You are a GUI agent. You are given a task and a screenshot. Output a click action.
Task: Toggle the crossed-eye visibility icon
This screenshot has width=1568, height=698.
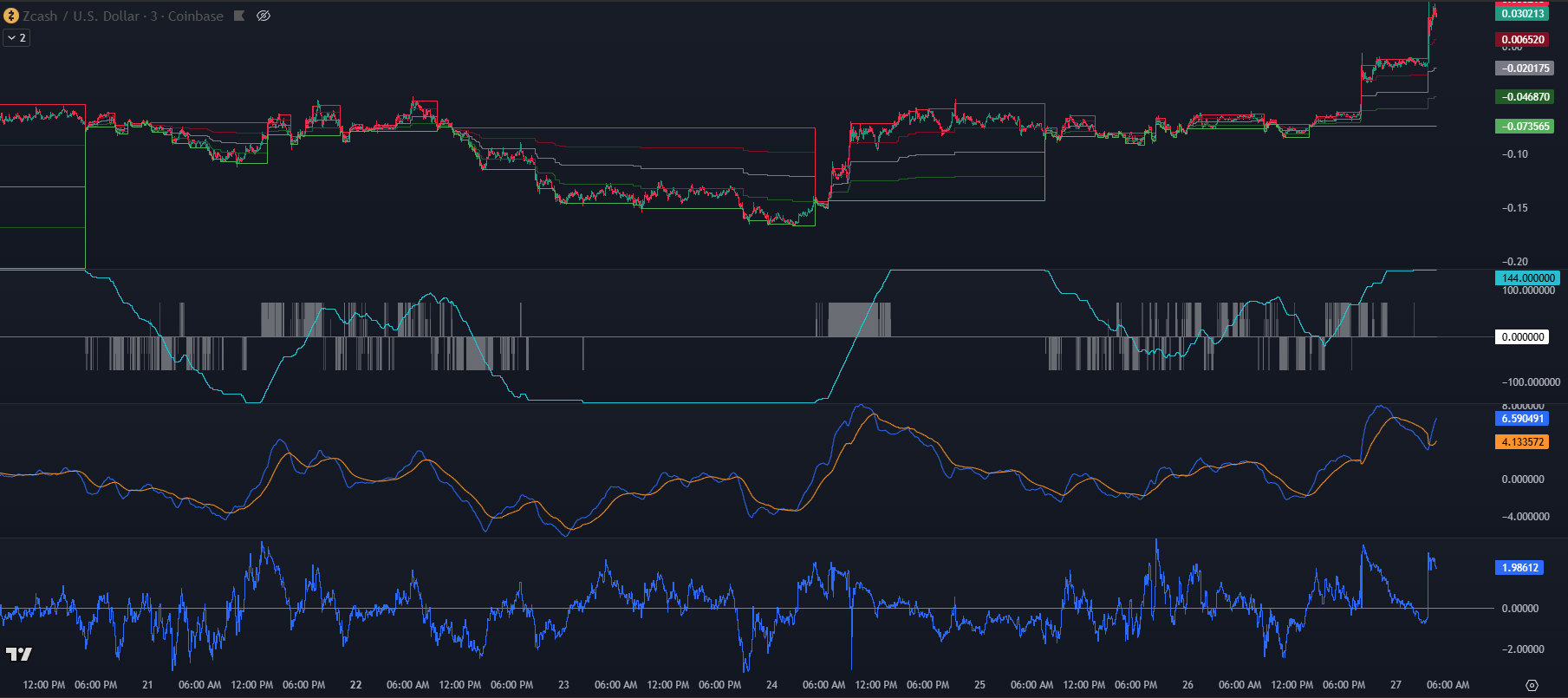(264, 16)
